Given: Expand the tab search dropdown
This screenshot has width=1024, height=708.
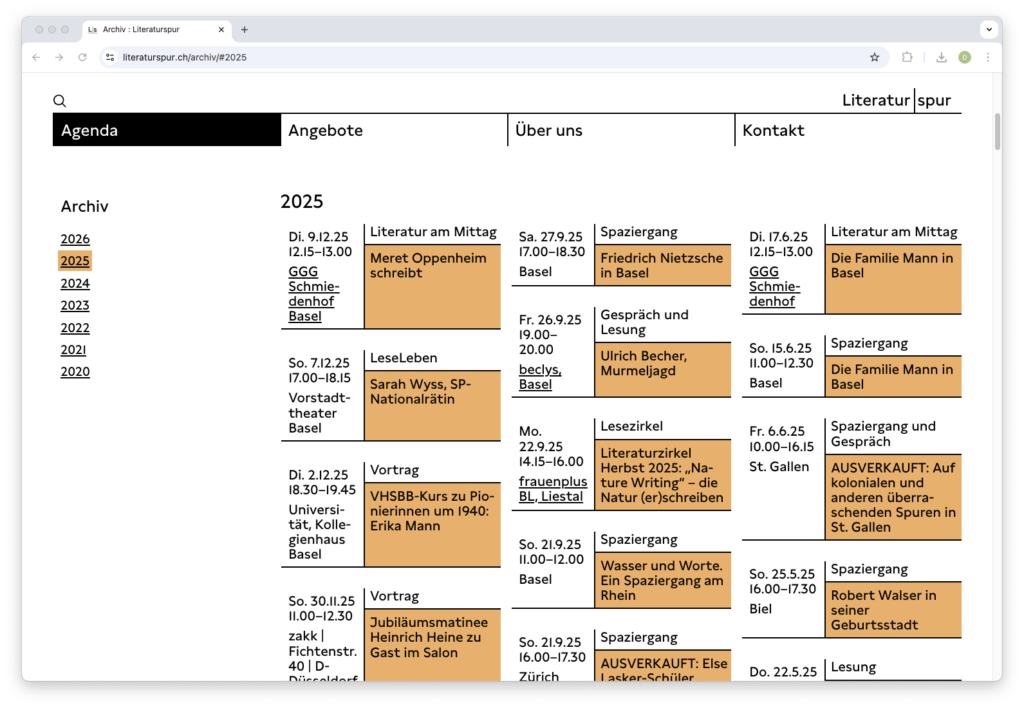Looking at the screenshot, I should click(x=987, y=30).
